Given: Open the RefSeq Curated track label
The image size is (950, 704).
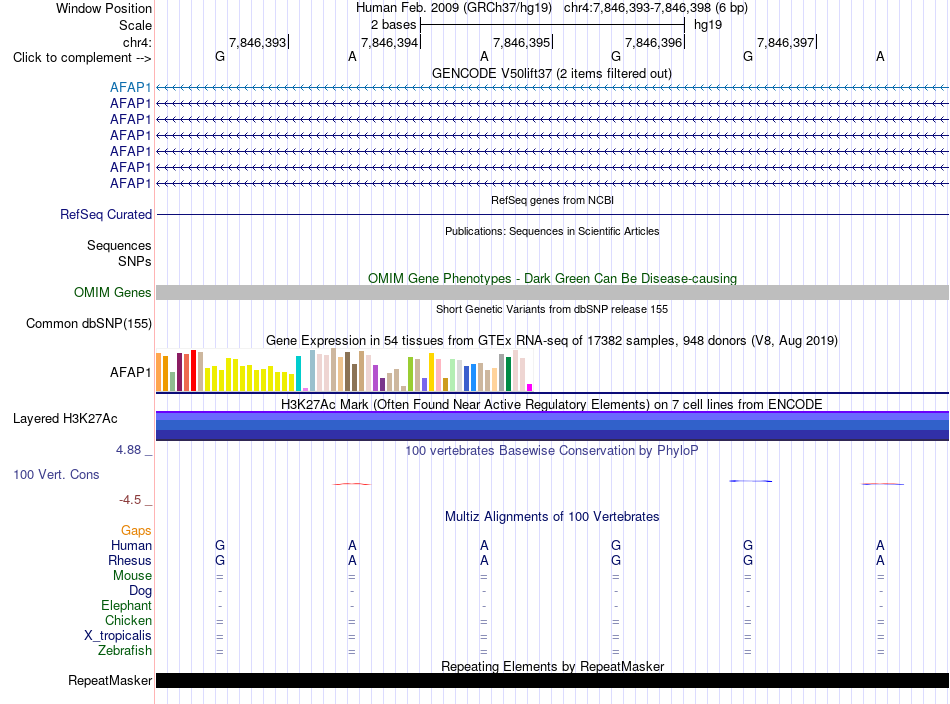Looking at the screenshot, I should (x=106, y=214).
